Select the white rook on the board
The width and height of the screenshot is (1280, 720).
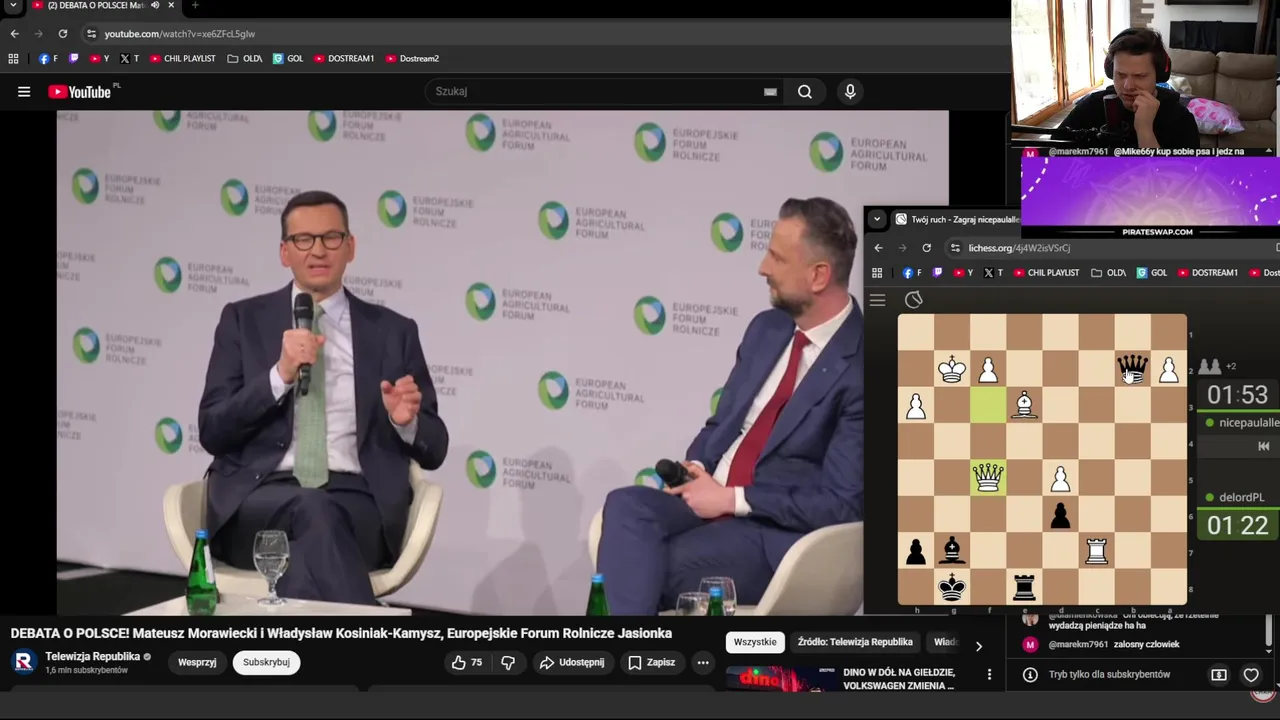1097,551
